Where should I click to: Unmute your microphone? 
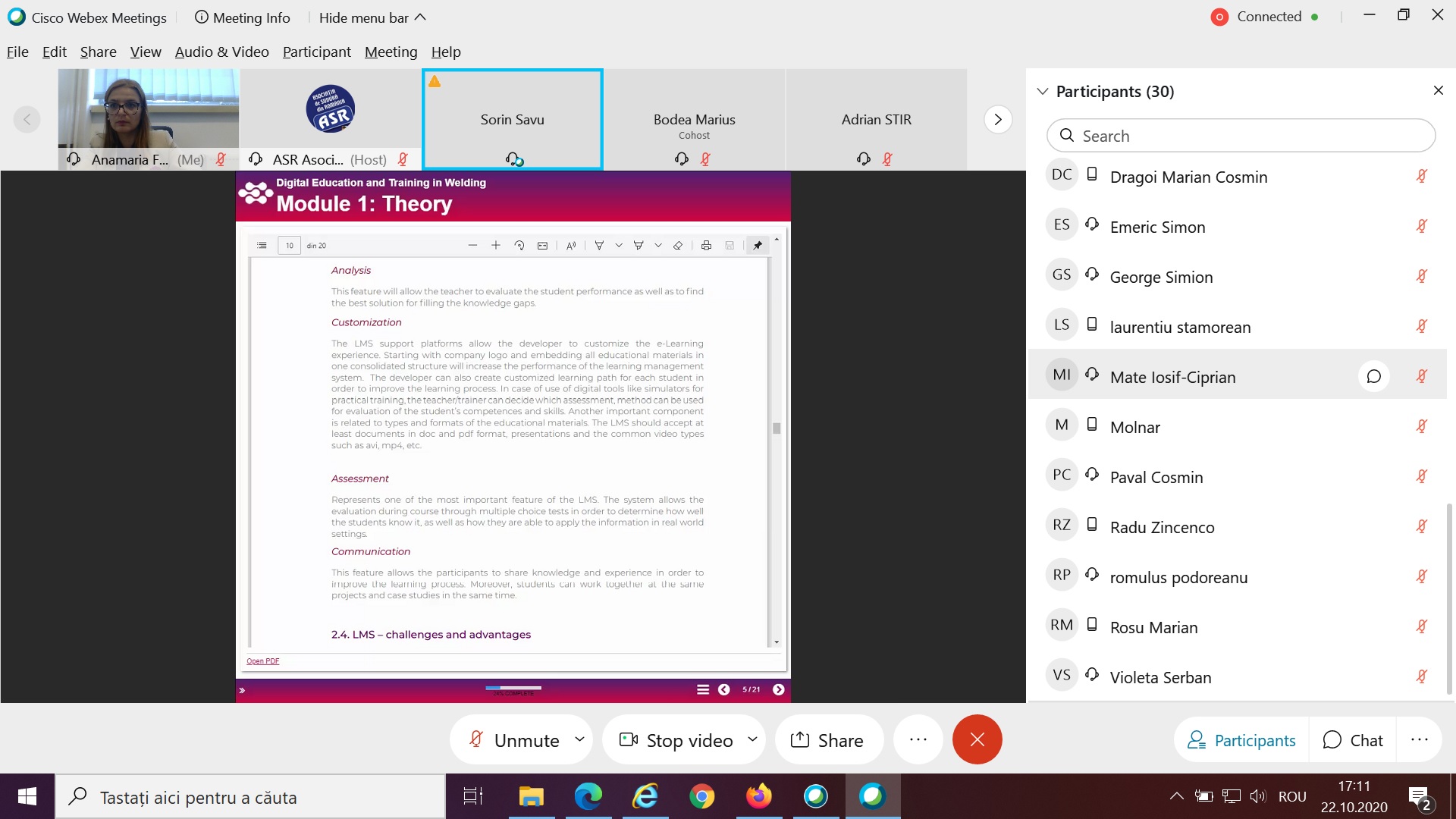(x=514, y=740)
